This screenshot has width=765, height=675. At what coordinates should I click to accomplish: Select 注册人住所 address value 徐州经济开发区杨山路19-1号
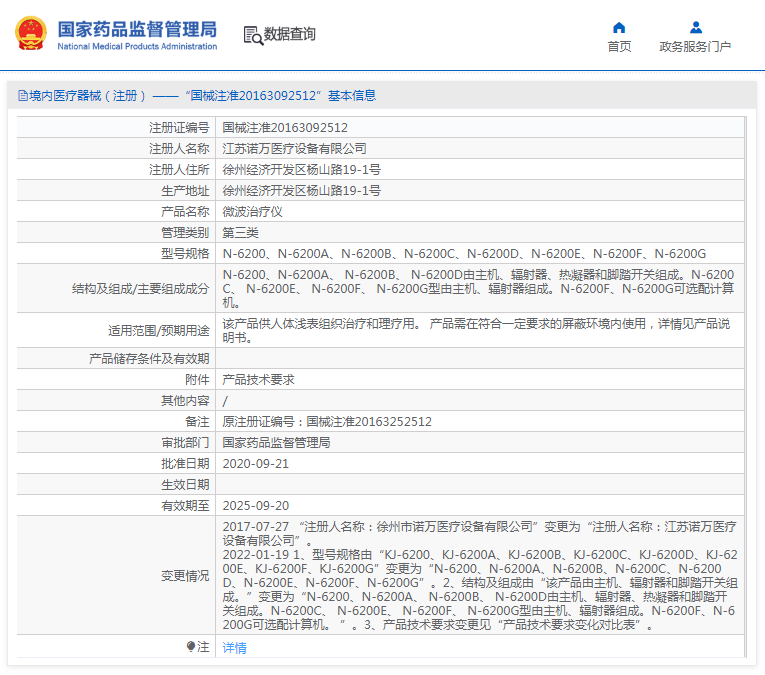point(302,170)
